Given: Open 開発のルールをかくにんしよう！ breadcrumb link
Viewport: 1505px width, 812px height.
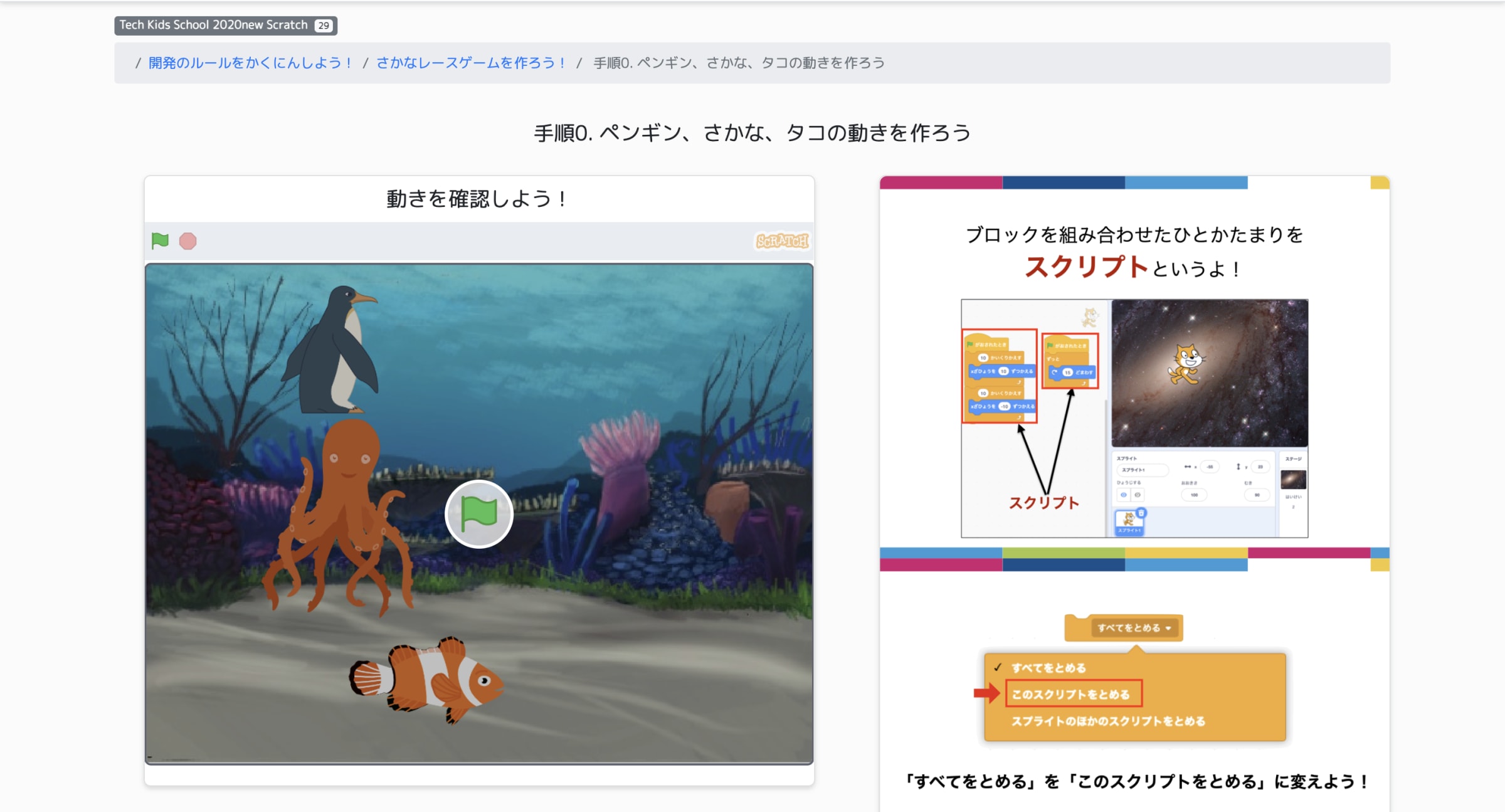Looking at the screenshot, I should point(250,63).
